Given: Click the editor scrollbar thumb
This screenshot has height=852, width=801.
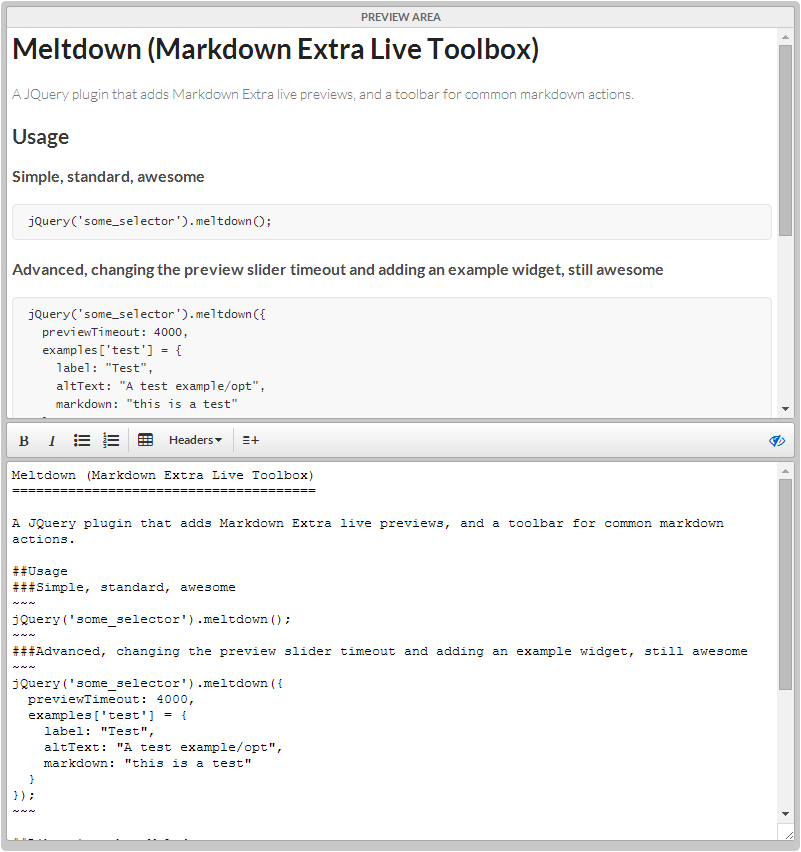Looking at the screenshot, I should [785, 585].
